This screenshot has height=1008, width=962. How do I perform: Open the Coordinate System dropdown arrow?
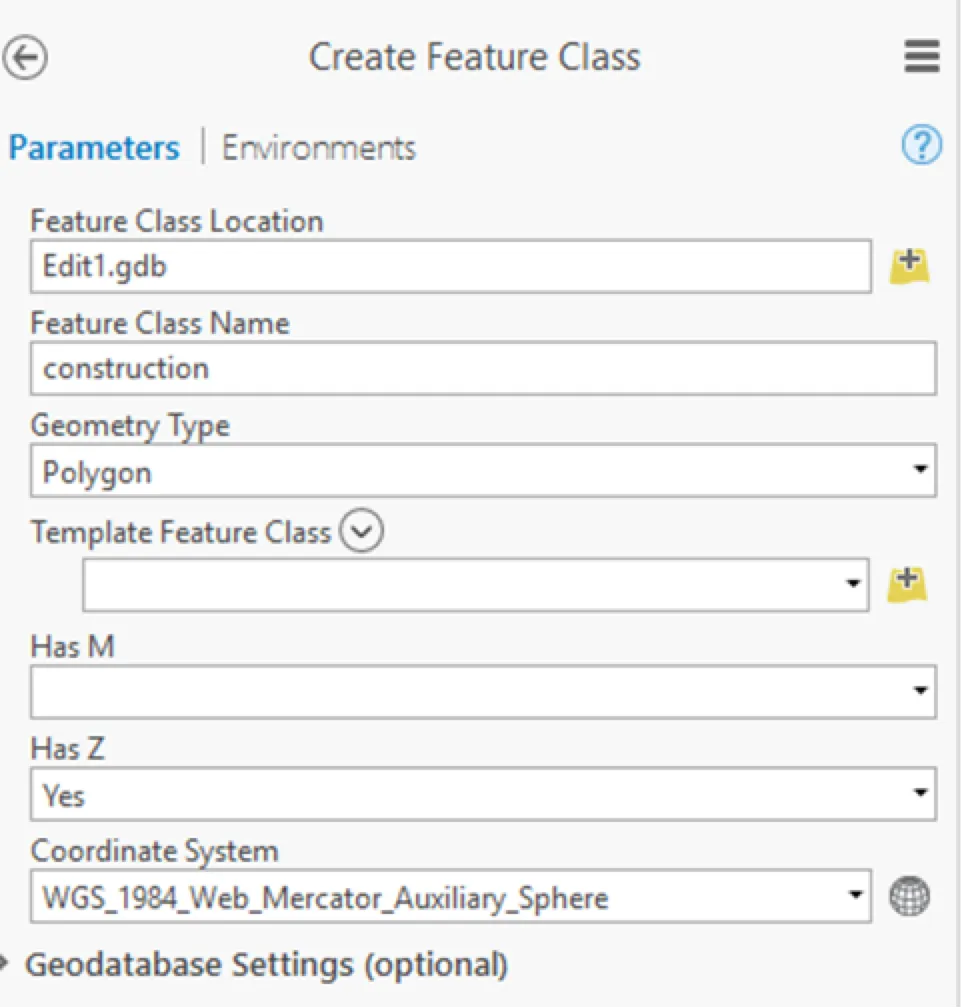click(x=855, y=895)
